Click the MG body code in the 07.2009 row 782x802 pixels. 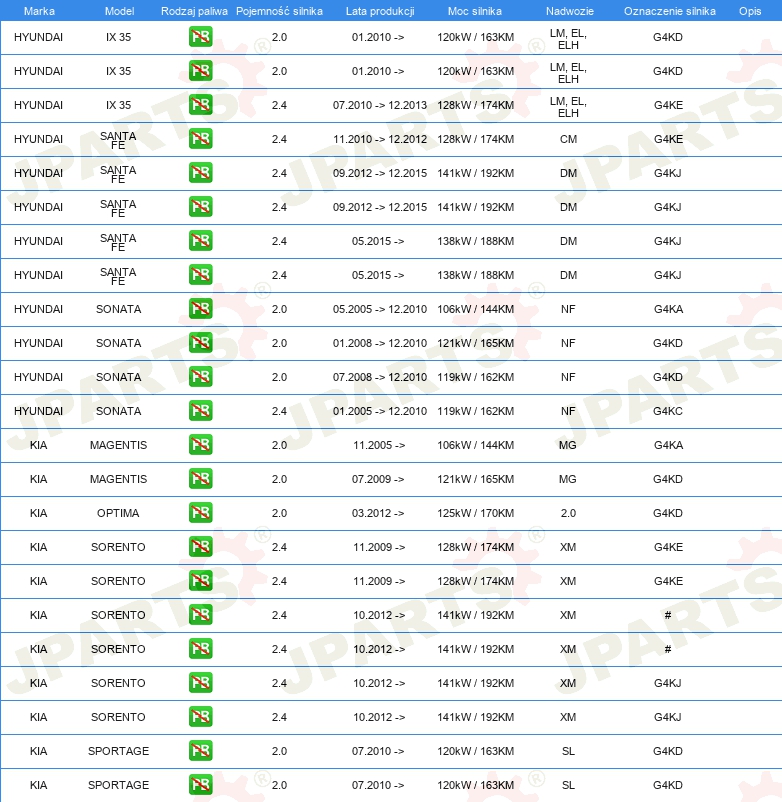click(568, 479)
